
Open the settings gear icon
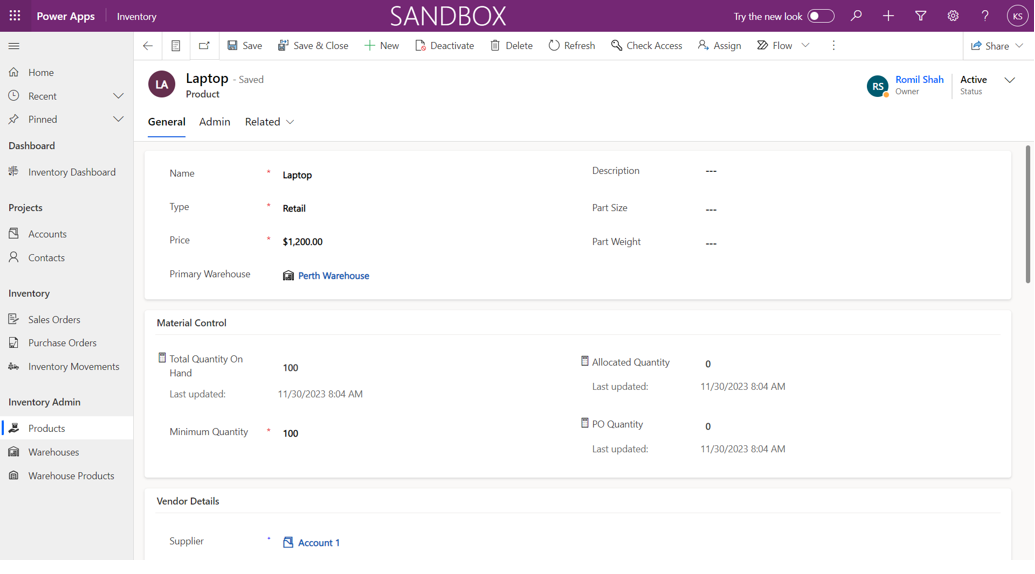[953, 16]
